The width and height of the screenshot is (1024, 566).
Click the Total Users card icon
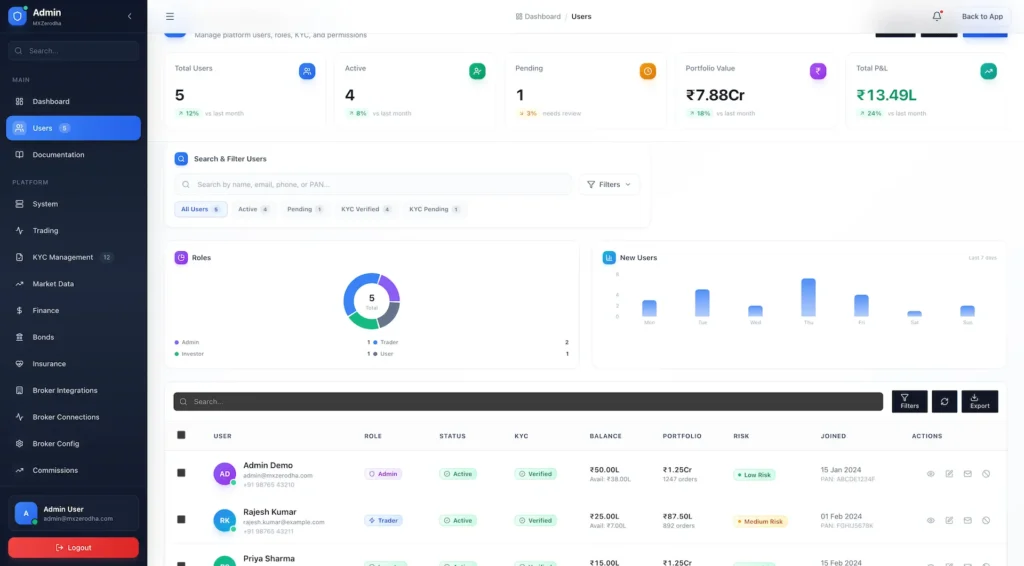[307, 71]
